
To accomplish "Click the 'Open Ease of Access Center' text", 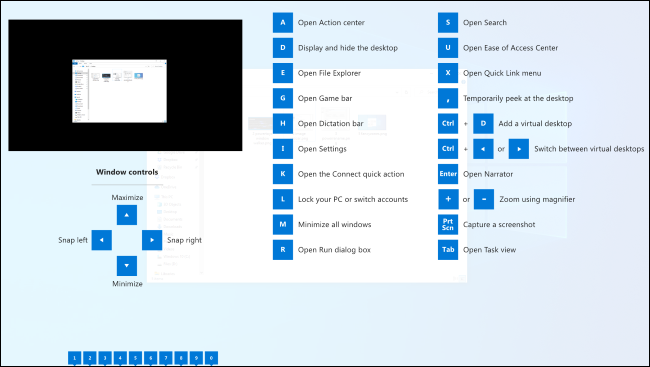I will (x=510, y=48).
